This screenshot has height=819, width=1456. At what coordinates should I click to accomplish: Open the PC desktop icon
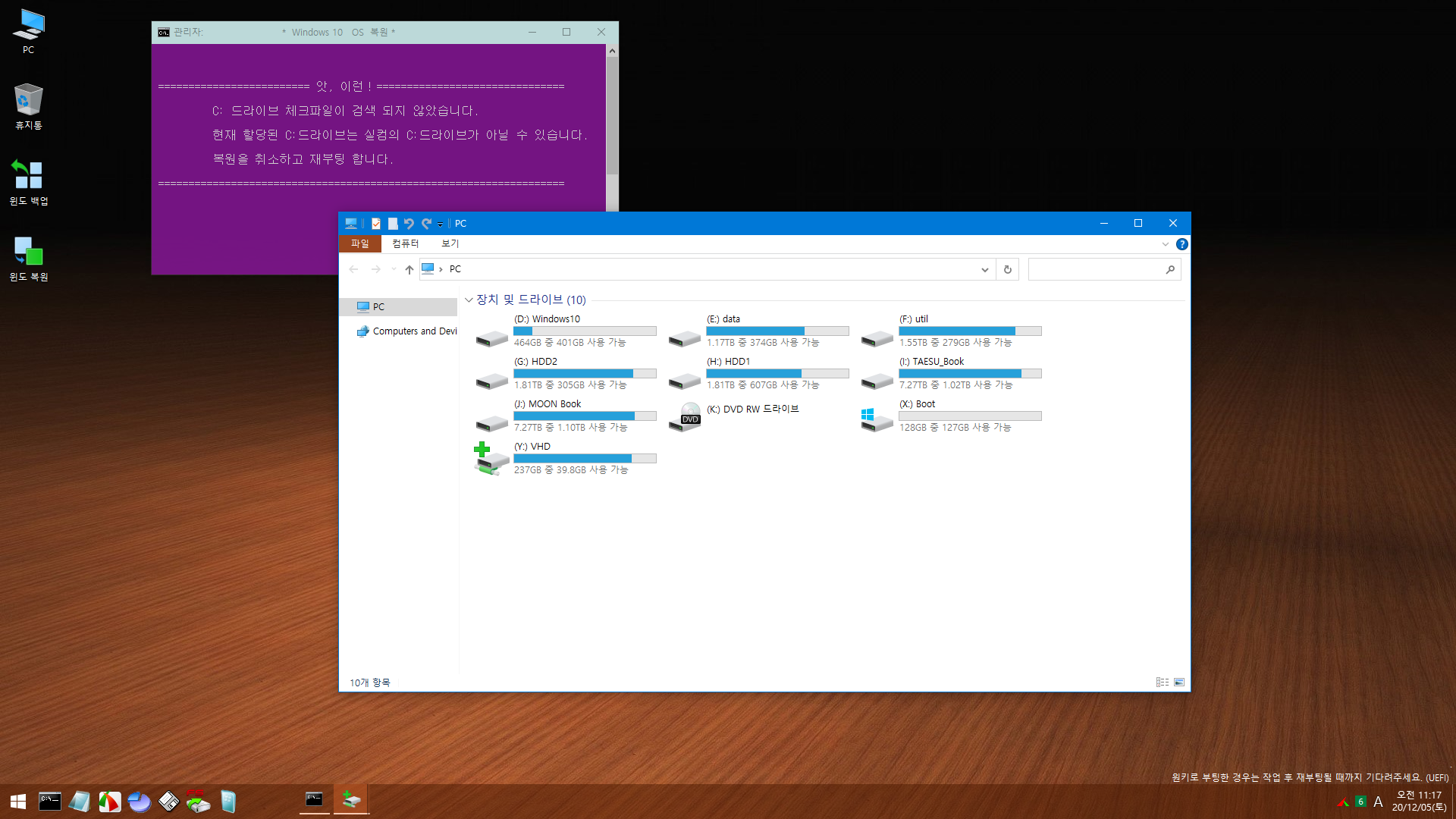click(x=29, y=32)
